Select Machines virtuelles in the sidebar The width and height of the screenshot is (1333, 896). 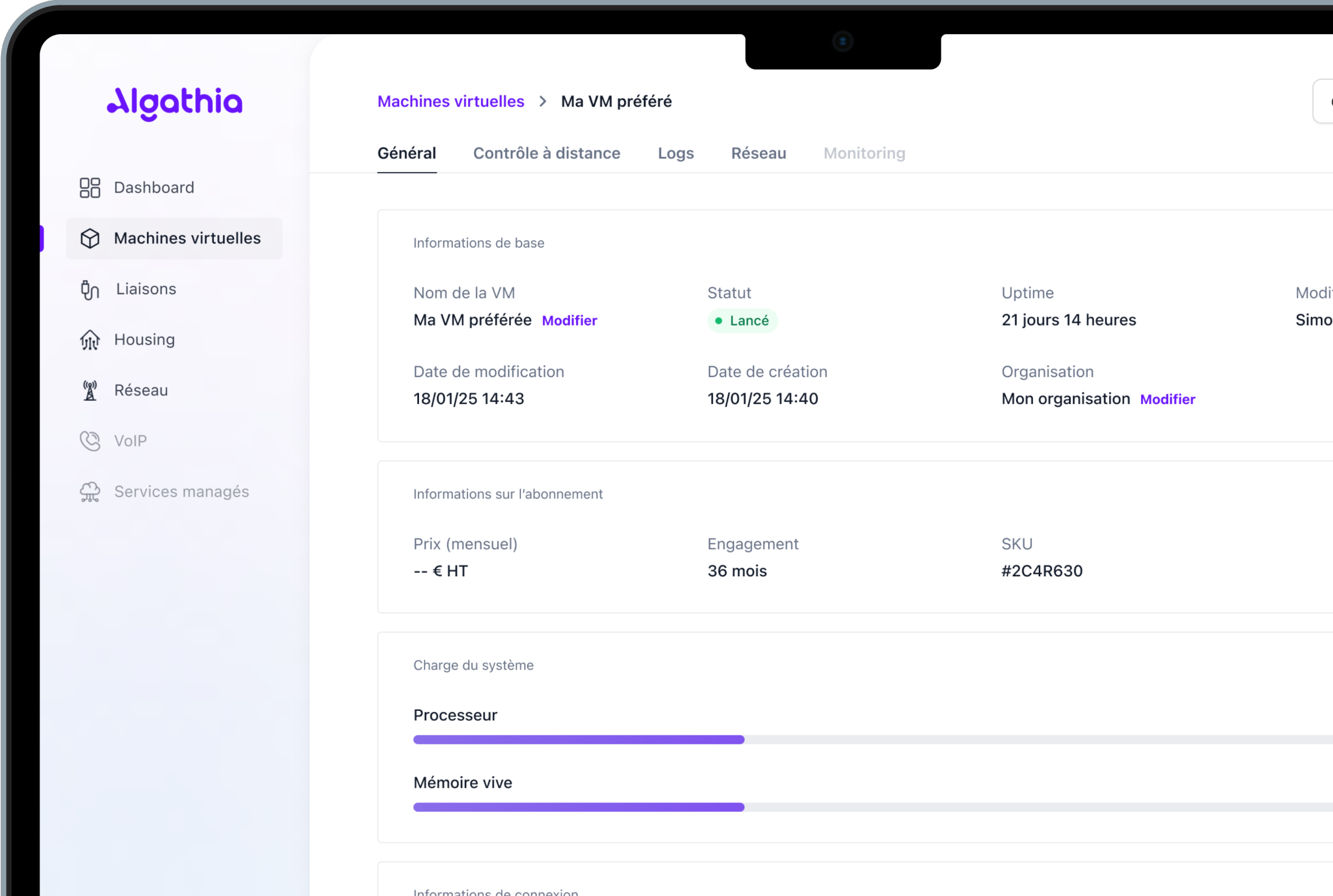pyautogui.click(x=174, y=238)
